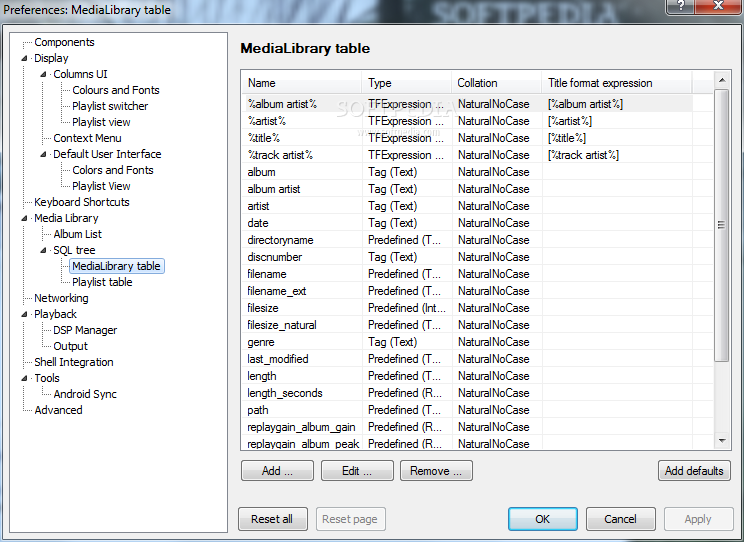Image resolution: width=744 pixels, height=542 pixels.
Task: Select the Album List page
Action: (77, 234)
